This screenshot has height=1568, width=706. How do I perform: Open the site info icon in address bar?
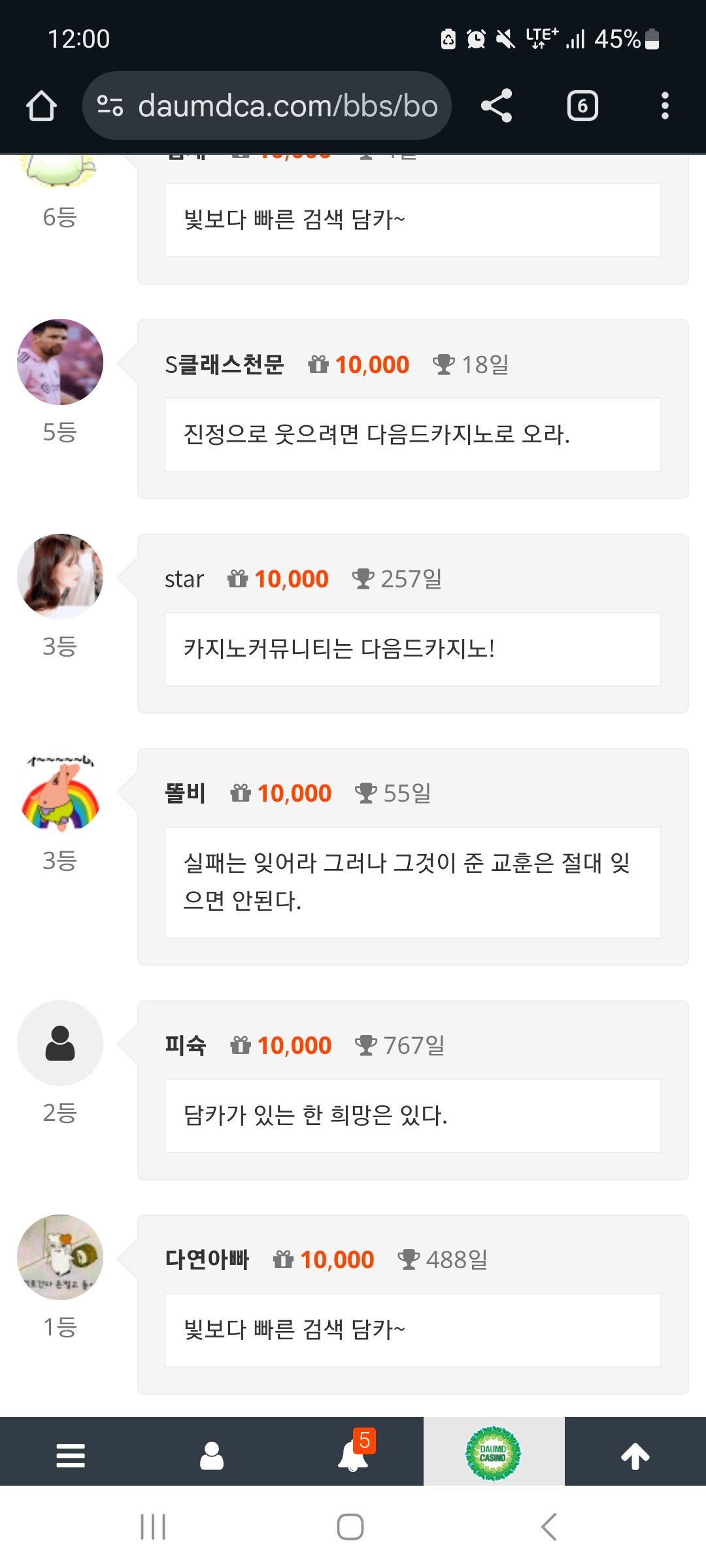[x=110, y=106]
